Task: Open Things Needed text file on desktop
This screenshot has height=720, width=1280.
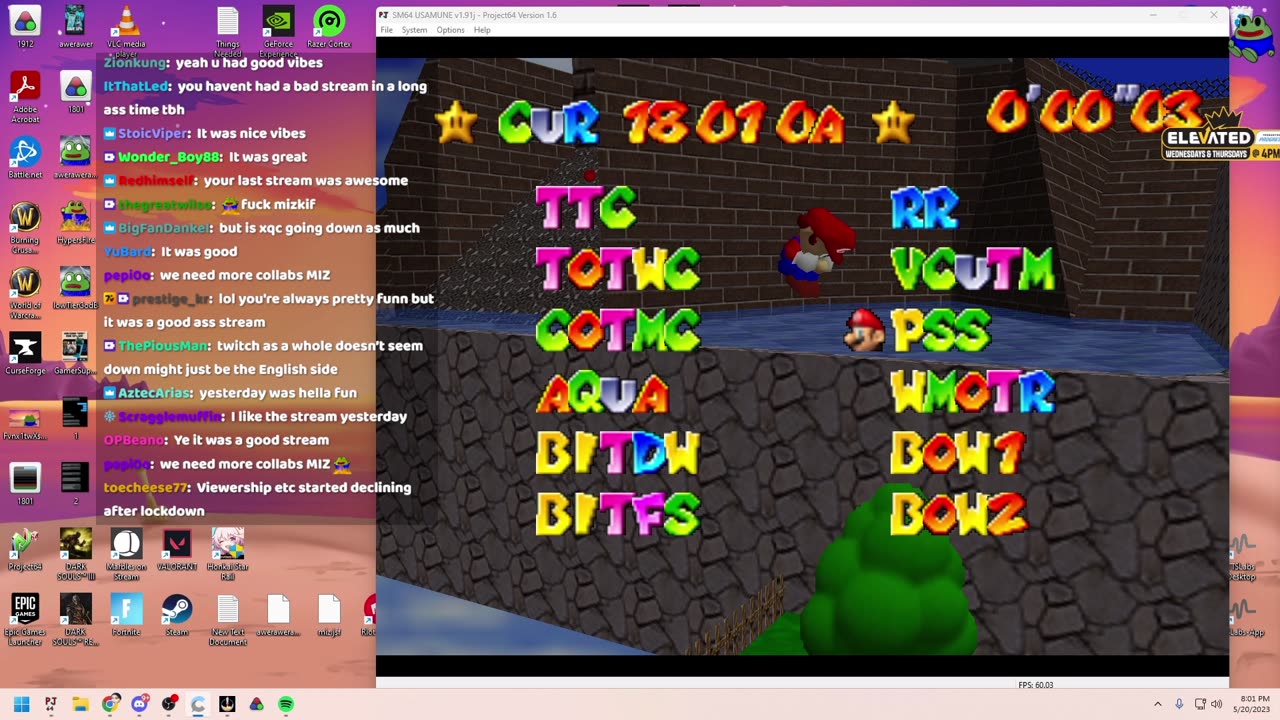Action: 228,30
